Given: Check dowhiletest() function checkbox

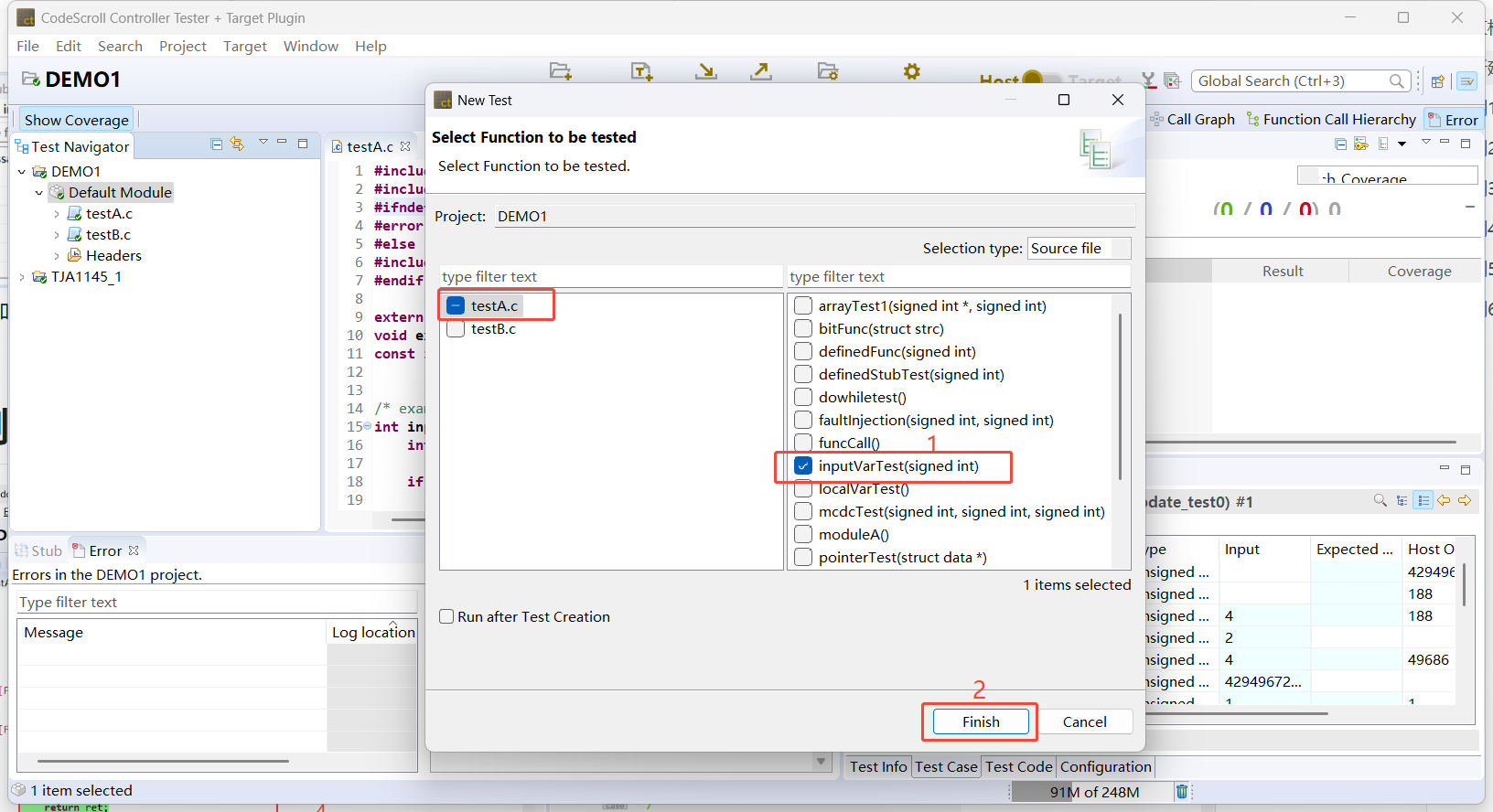Looking at the screenshot, I should (803, 397).
